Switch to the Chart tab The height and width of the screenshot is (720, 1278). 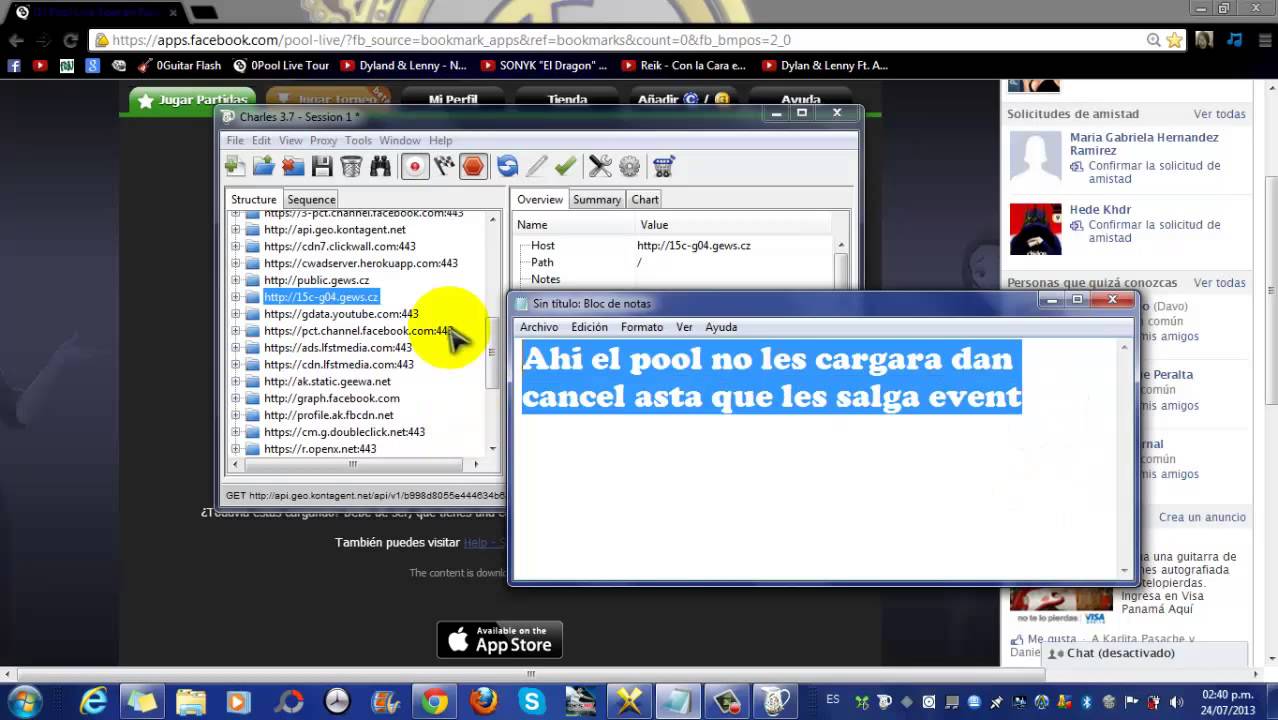coord(645,199)
